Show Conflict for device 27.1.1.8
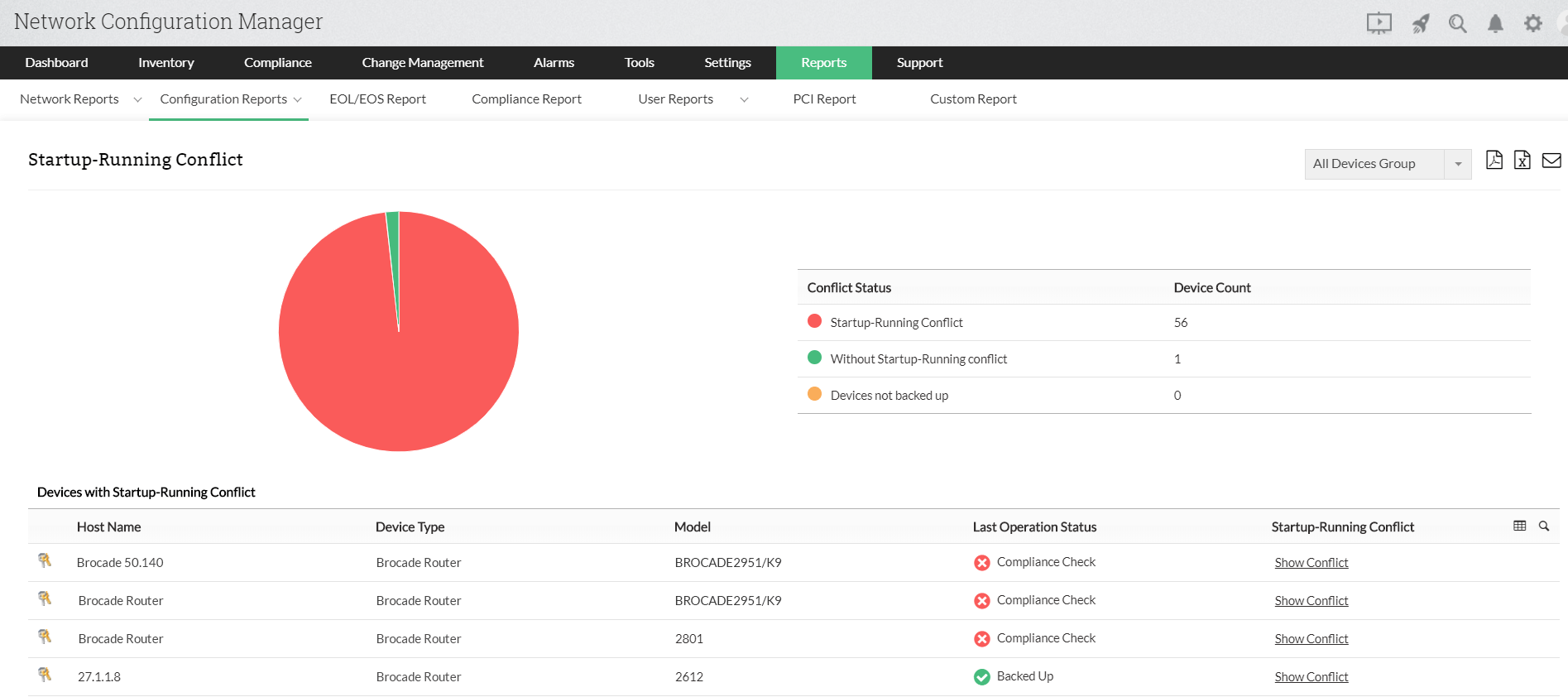Viewport: 1568px width, 697px height. (x=1311, y=677)
